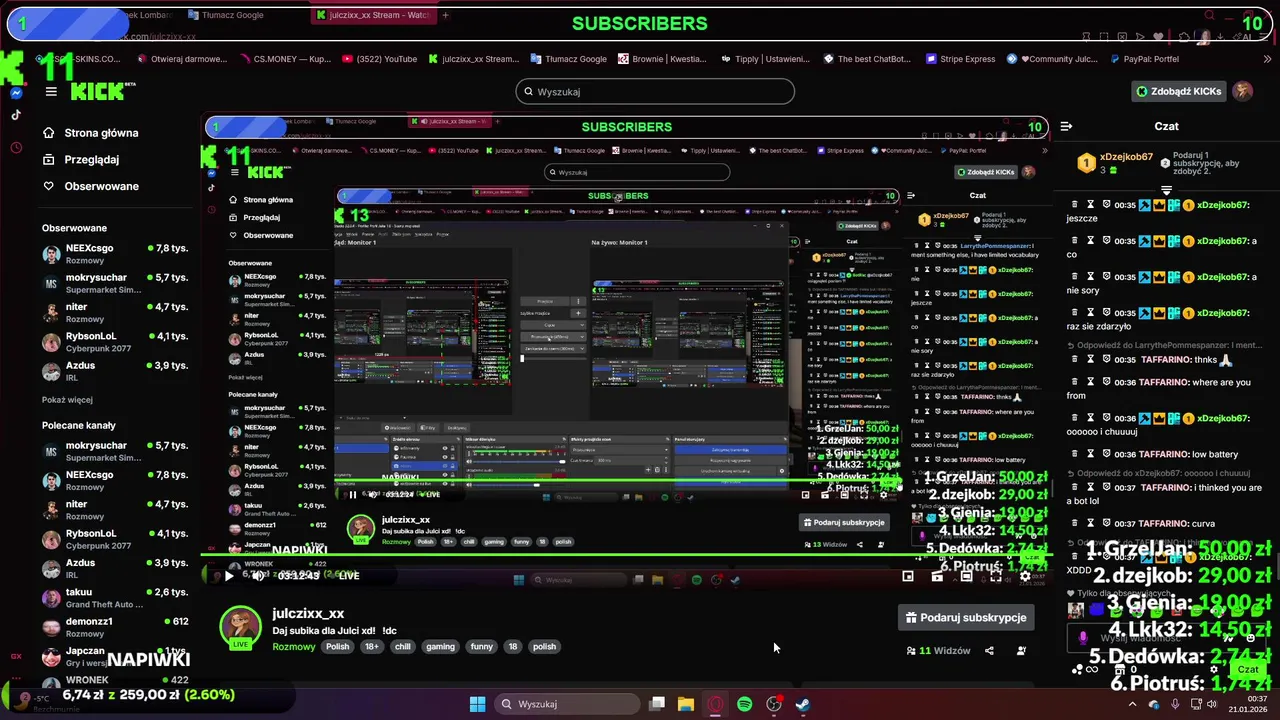Open TikTok in the Opera sidebar
Viewport: 1280px width, 720px height.
click(16, 114)
